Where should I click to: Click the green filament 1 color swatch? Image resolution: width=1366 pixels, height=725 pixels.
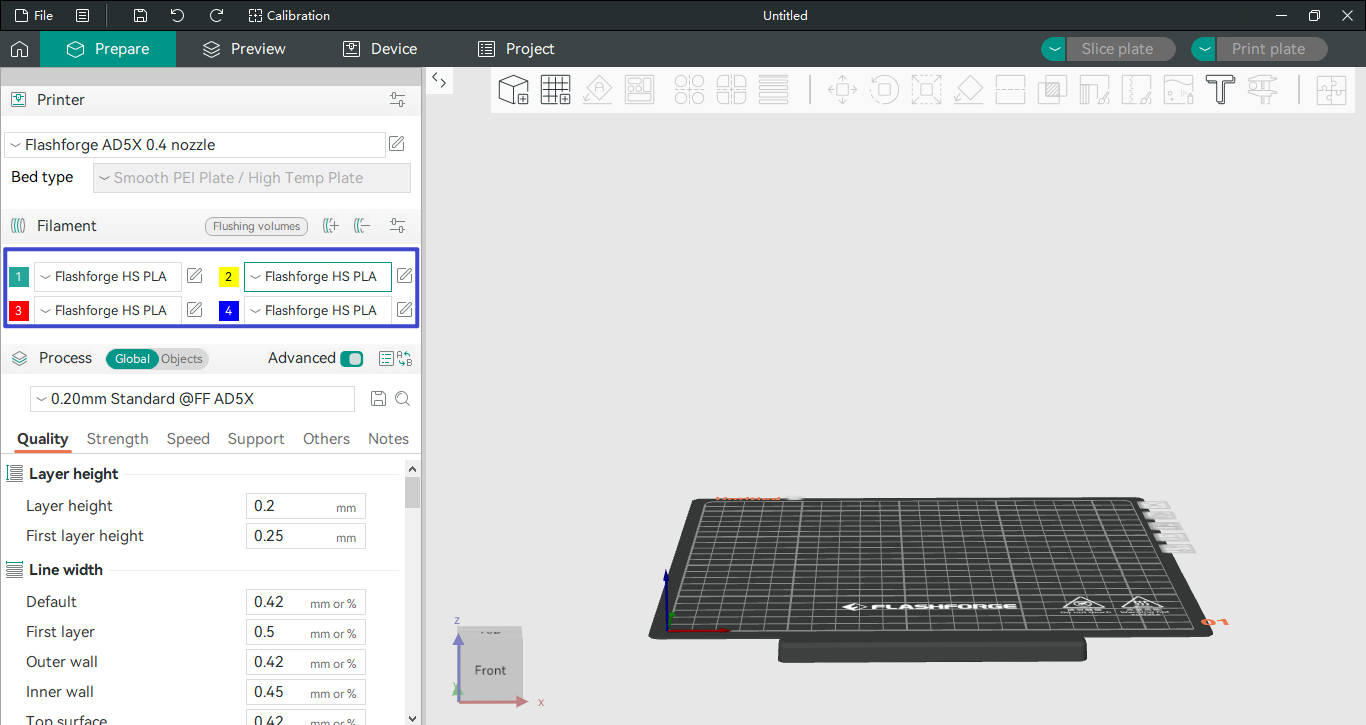tap(19, 277)
